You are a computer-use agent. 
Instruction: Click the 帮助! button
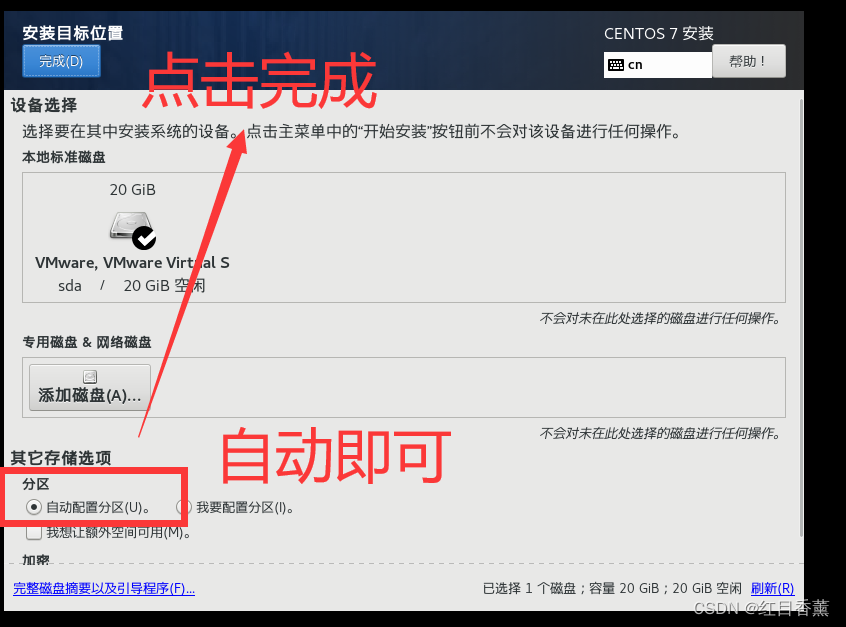click(x=748, y=61)
